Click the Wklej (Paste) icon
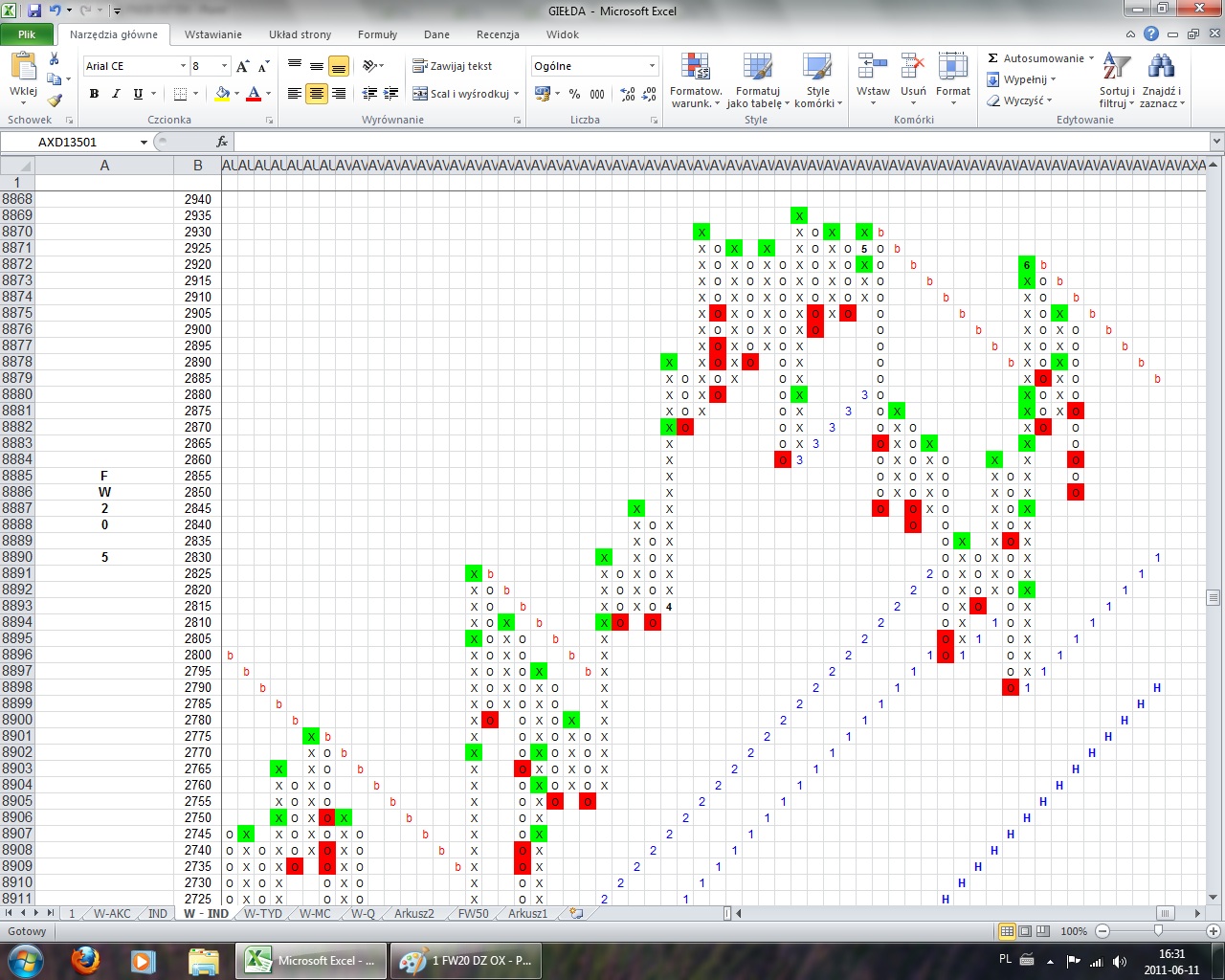The image size is (1225, 980). [23, 69]
